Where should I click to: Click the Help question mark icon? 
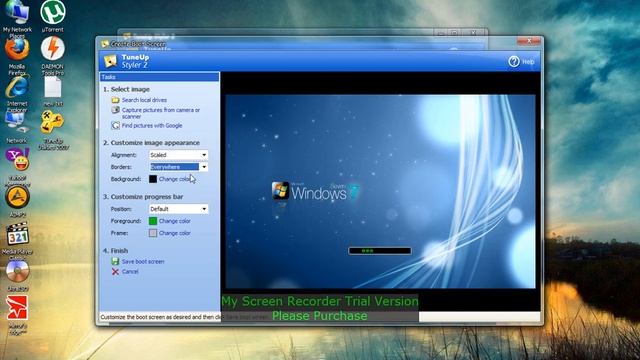click(x=514, y=62)
